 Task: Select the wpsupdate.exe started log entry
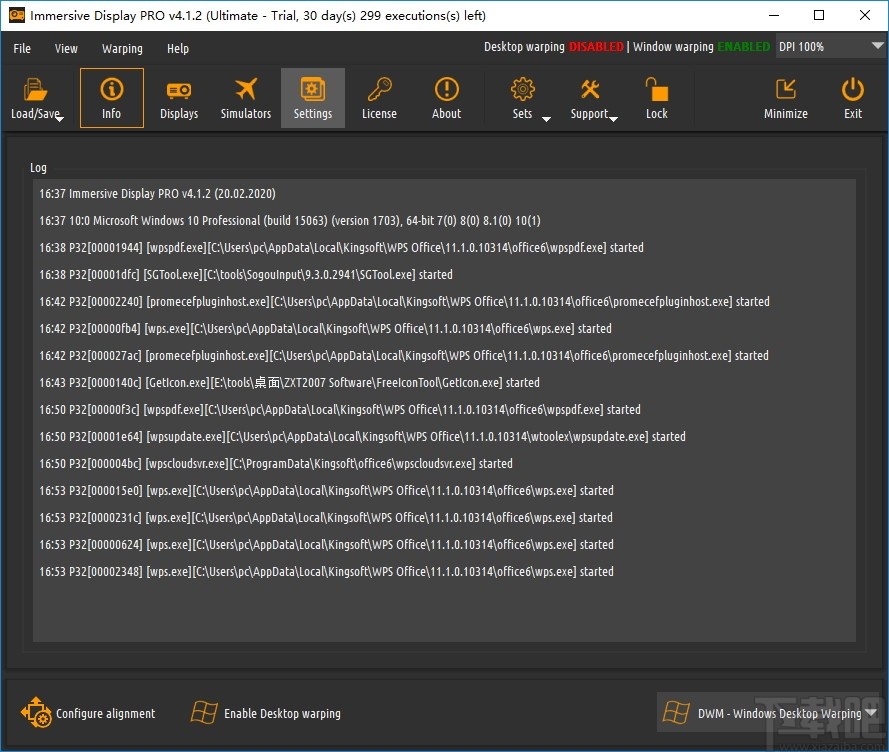pos(362,437)
